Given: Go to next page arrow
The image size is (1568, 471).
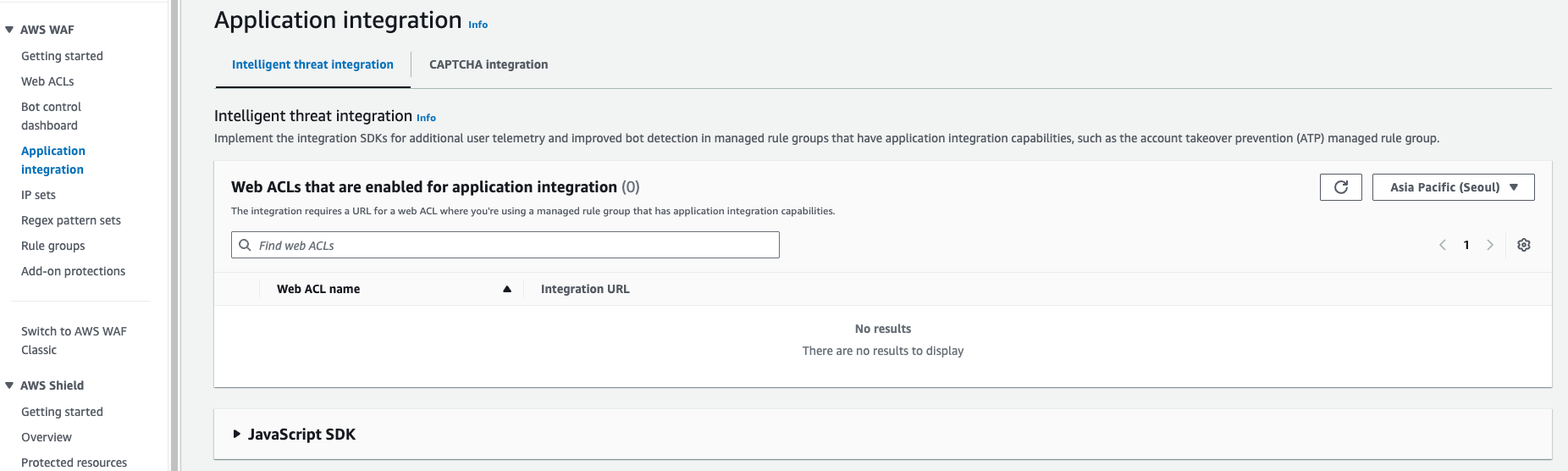Looking at the screenshot, I should coord(1490,245).
